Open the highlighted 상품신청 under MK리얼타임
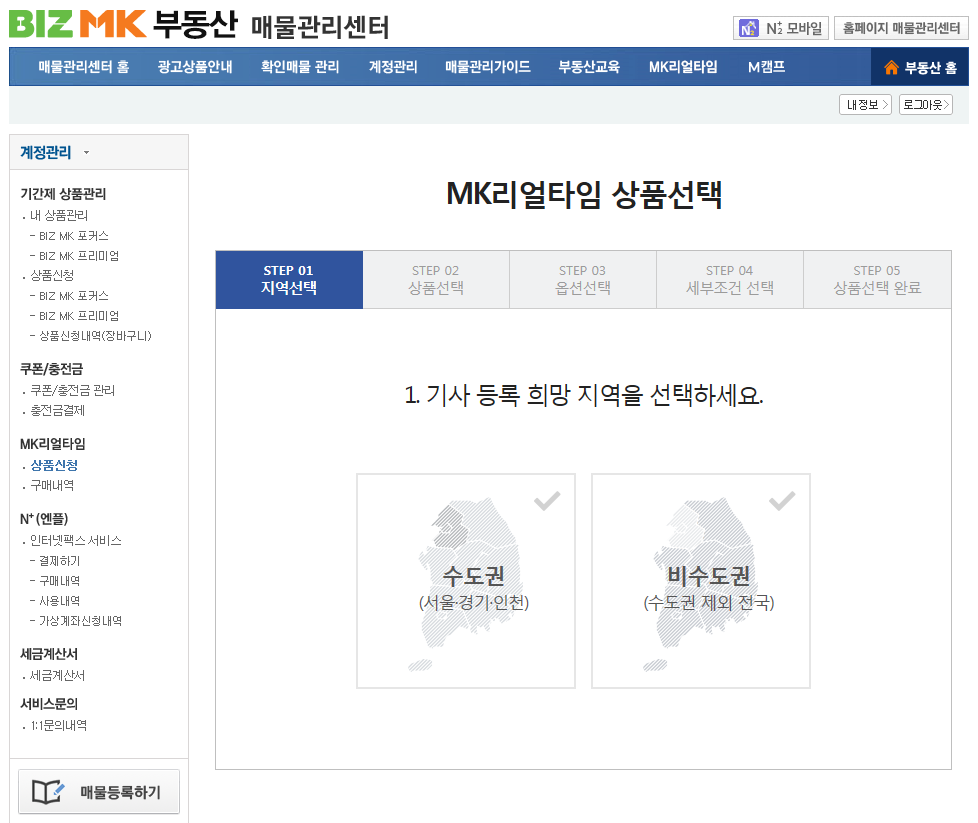This screenshot has width=978, height=823. point(54,465)
